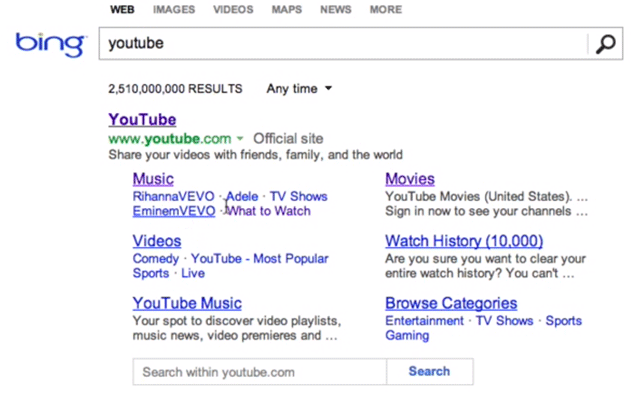
Task: Click the 2,510,000,000 RESULTS count text
Action: [175, 89]
